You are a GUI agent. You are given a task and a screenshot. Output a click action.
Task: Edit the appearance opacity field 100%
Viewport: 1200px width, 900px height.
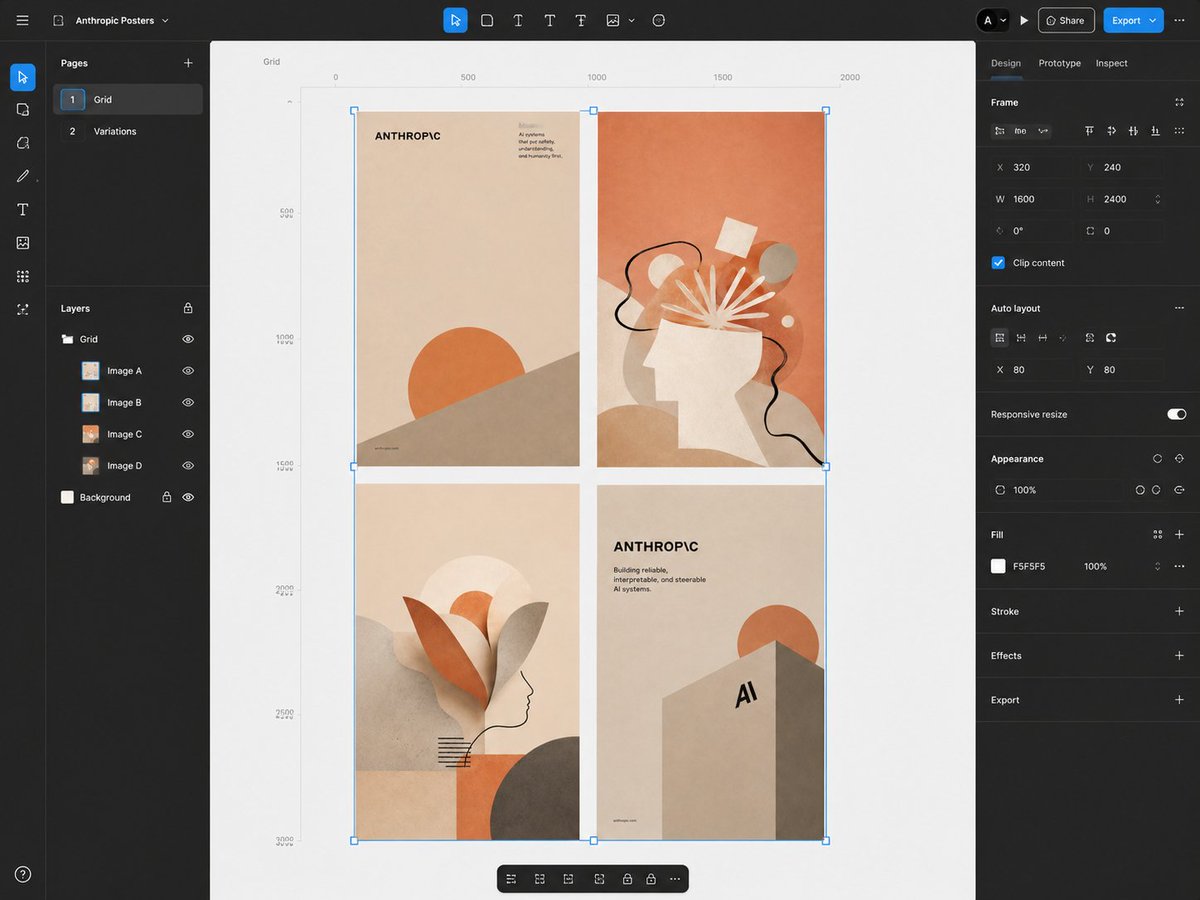pyautogui.click(x=1056, y=490)
